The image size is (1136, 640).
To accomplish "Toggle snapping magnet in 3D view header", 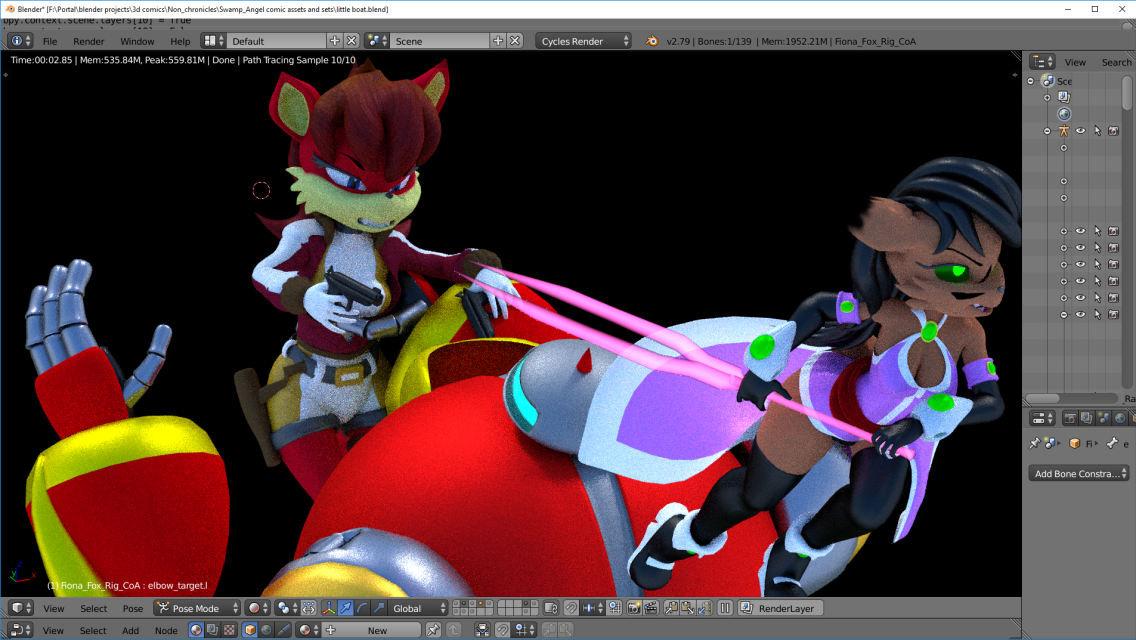I will 571,608.
